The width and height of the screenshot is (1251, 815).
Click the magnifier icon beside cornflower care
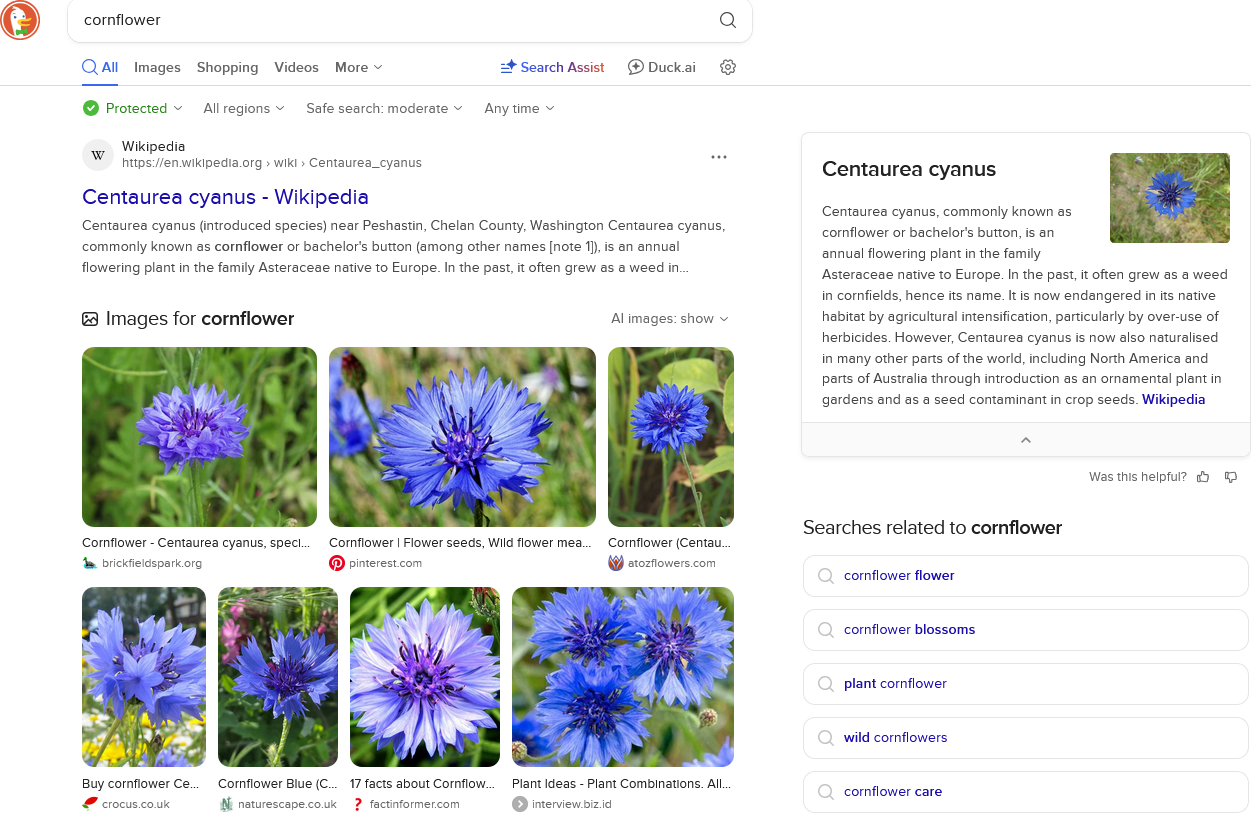coord(826,792)
